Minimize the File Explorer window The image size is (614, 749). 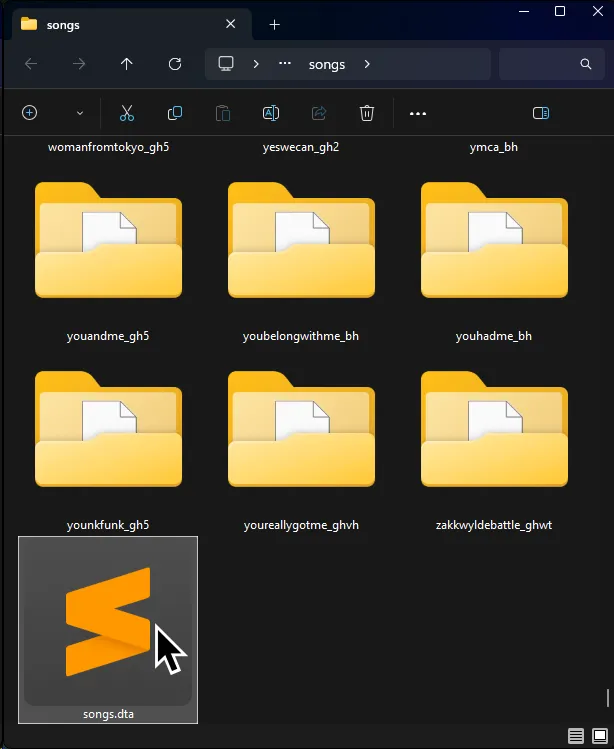point(524,11)
